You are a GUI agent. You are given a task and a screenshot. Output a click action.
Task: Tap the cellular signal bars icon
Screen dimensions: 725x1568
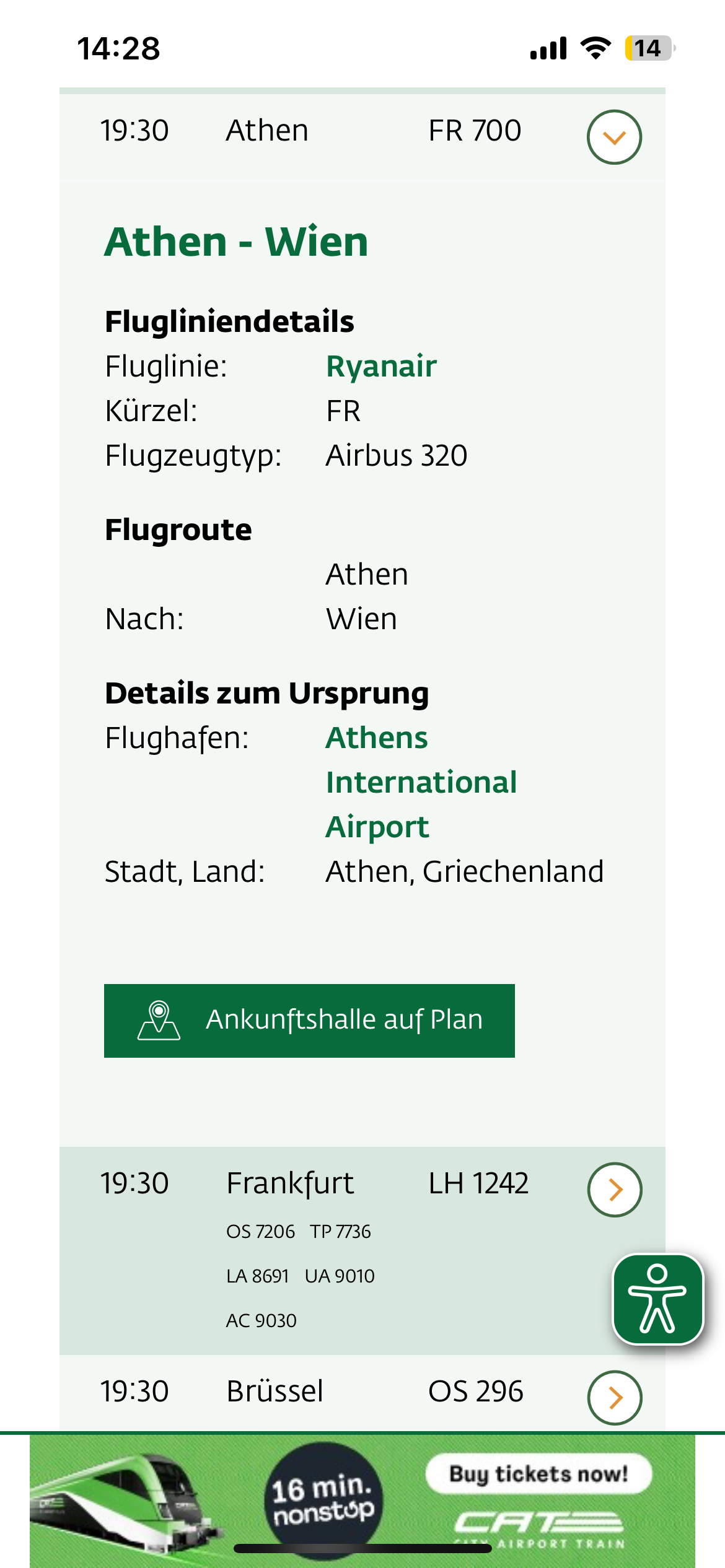coord(548,48)
